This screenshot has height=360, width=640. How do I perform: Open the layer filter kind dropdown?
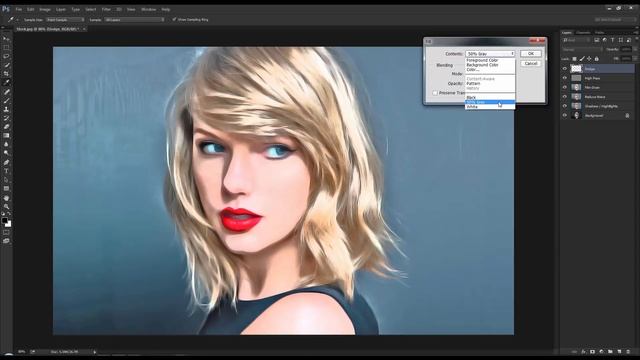[x=576, y=40]
